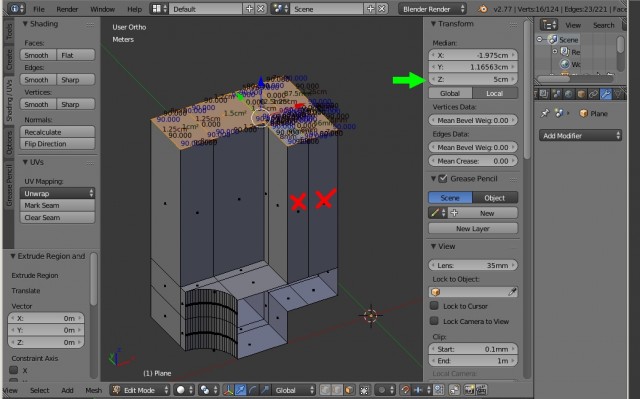
Task: Toggle the 3D manipulator axes icon
Action: pos(228,390)
